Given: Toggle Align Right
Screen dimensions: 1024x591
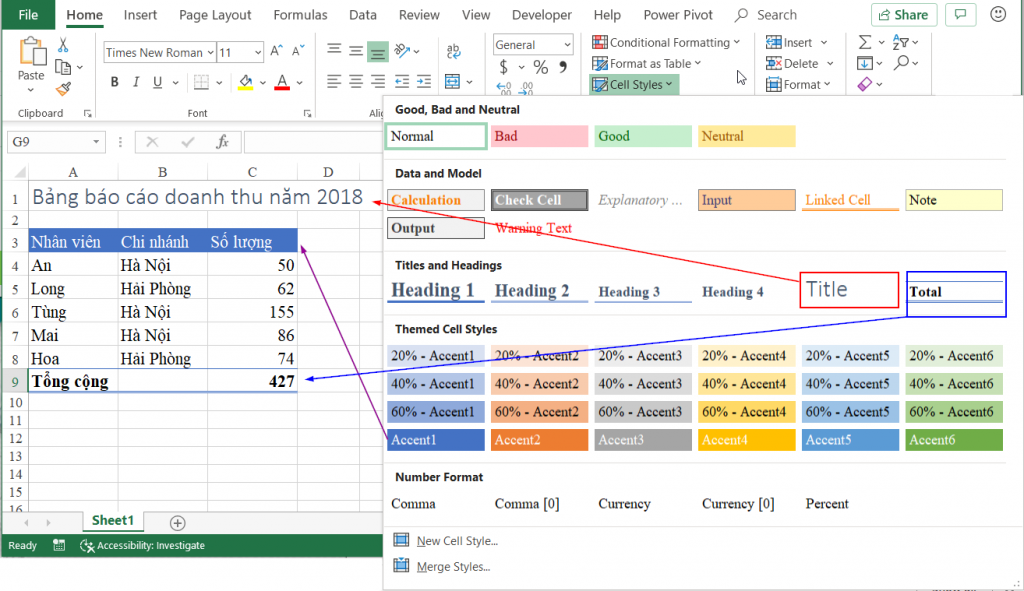Looking at the screenshot, I should tap(377, 82).
